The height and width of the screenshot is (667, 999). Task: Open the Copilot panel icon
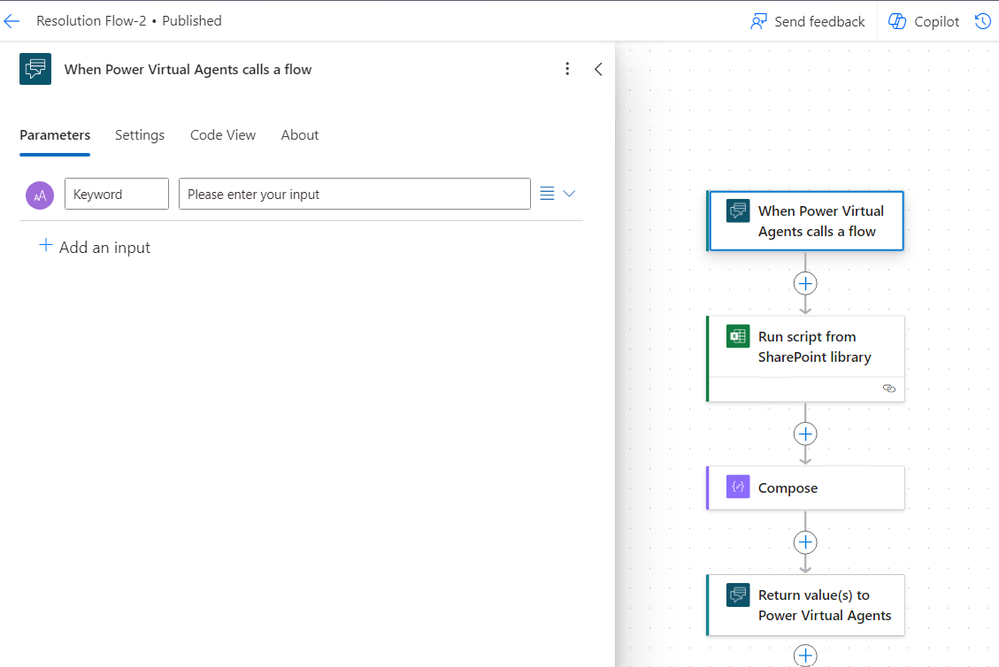897,21
